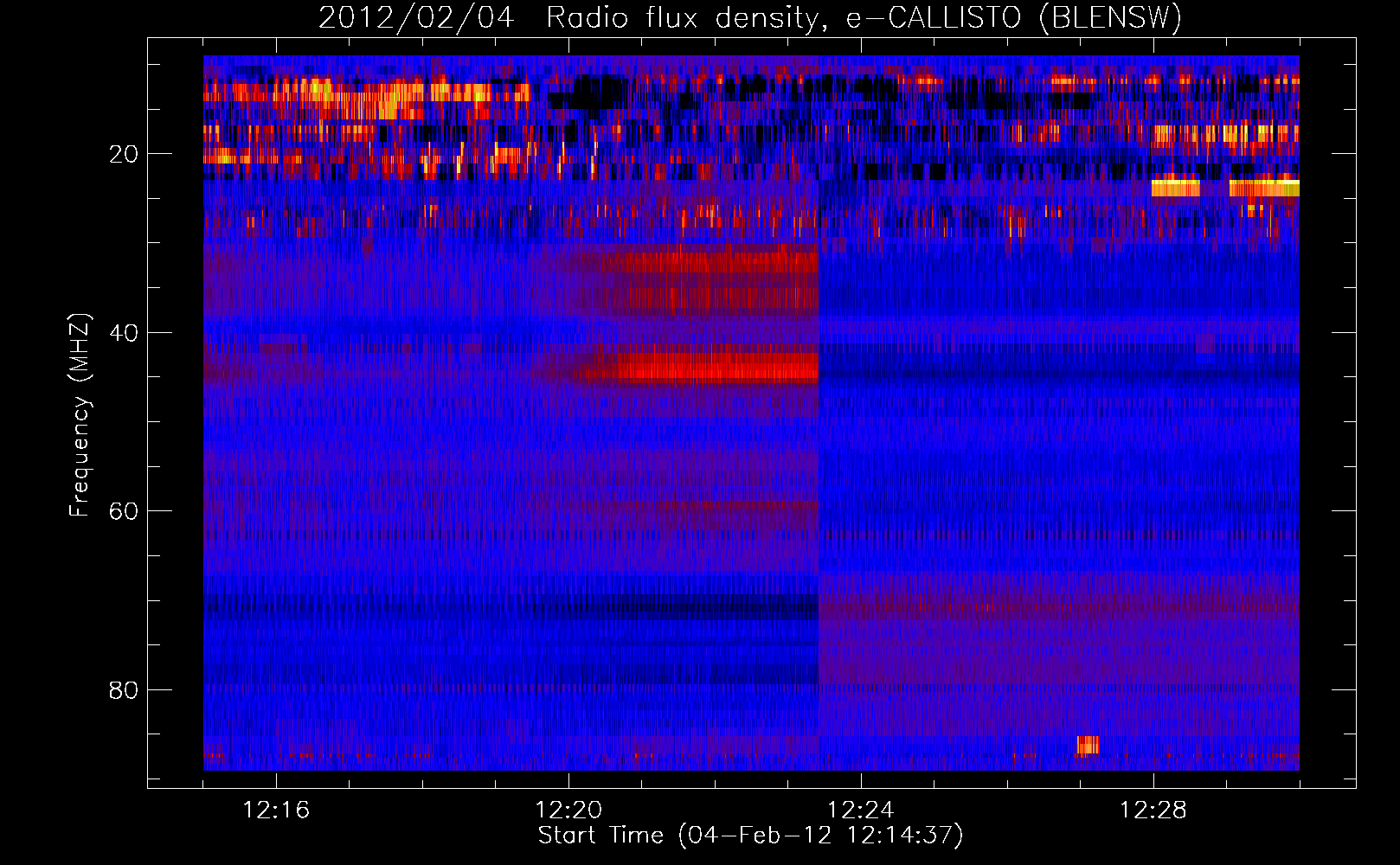Click the 12:28 time tick label
This screenshot has height=865, width=1400.
[1153, 811]
